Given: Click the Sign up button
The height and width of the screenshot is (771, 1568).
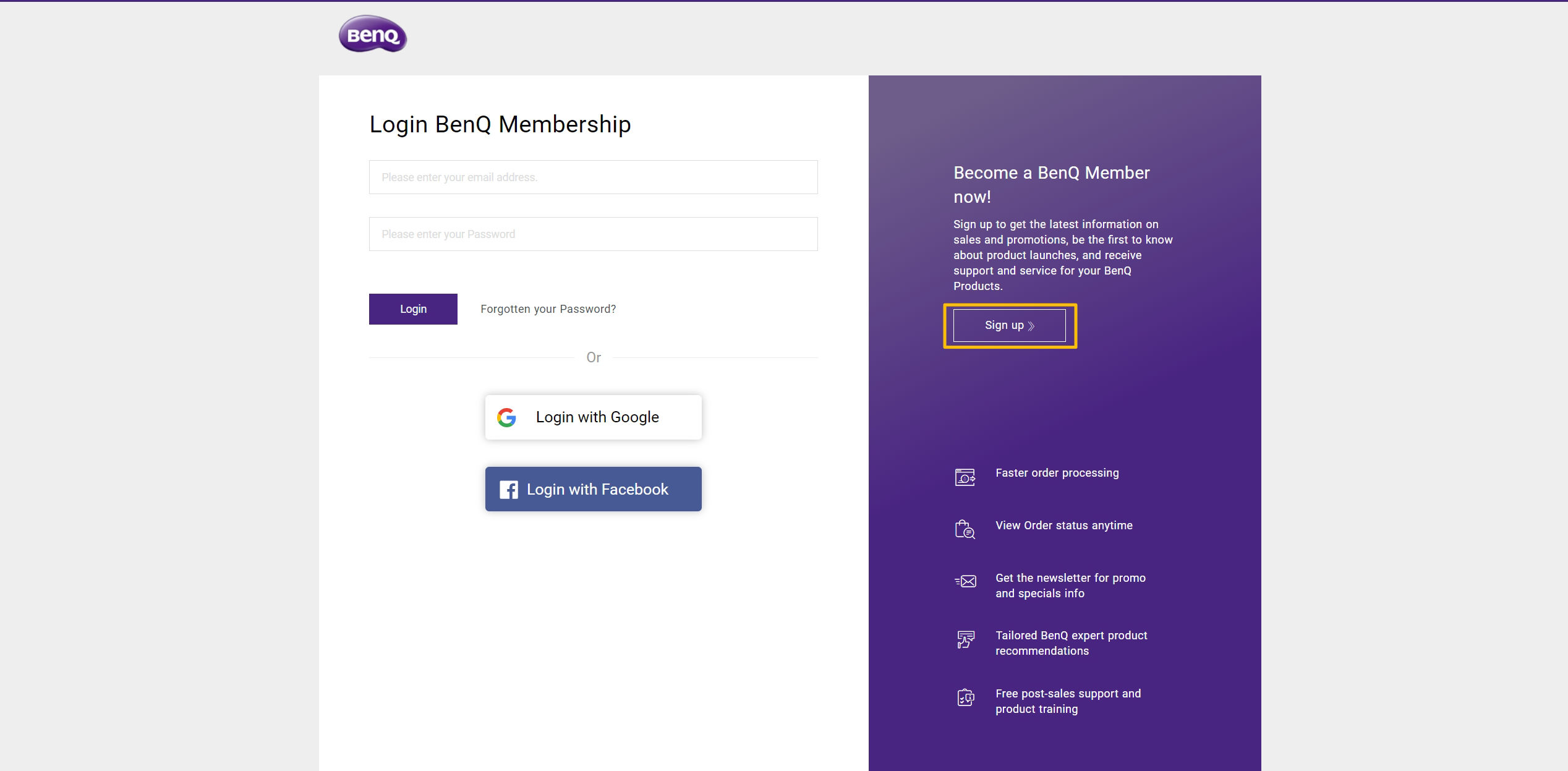Looking at the screenshot, I should [1009, 325].
